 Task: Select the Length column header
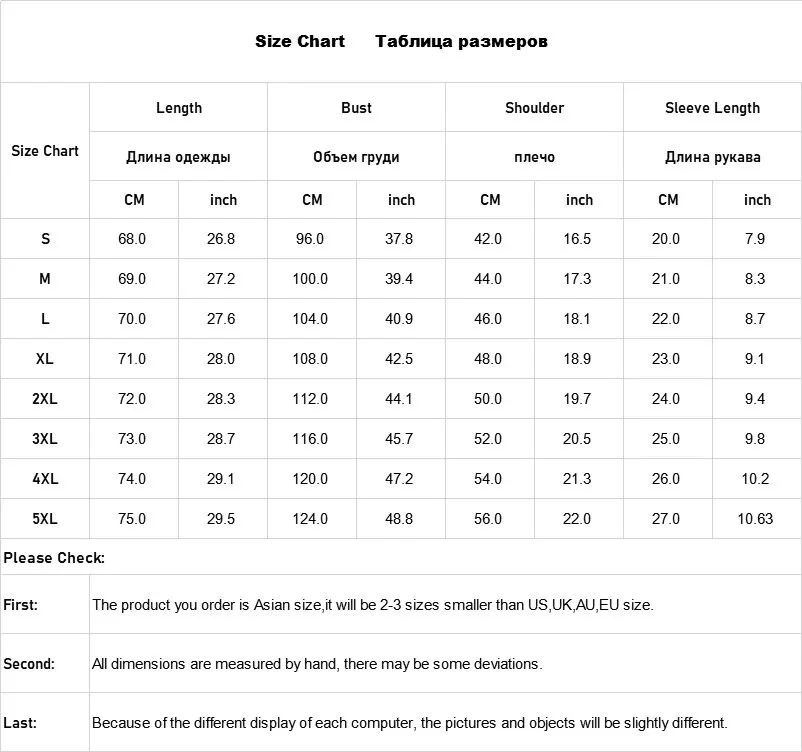coord(179,108)
